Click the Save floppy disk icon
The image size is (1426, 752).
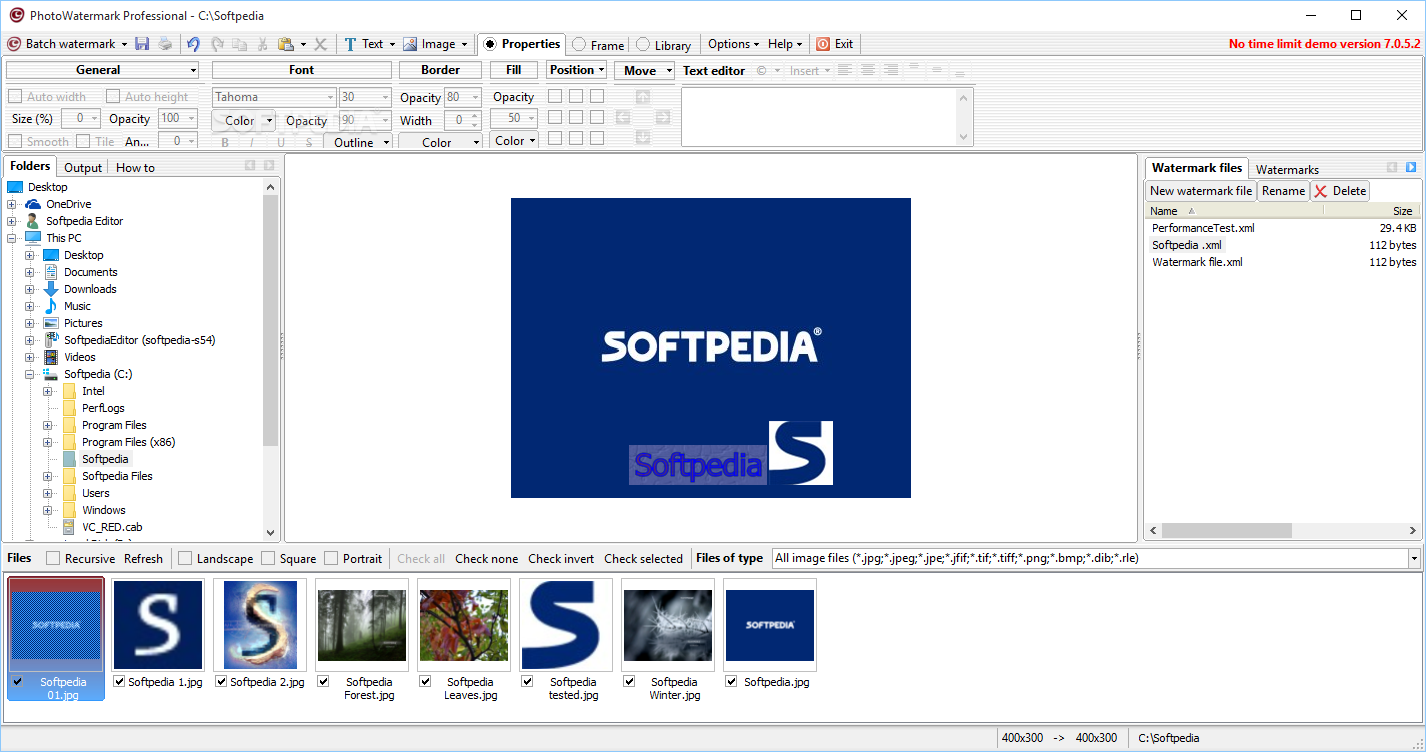pos(142,44)
